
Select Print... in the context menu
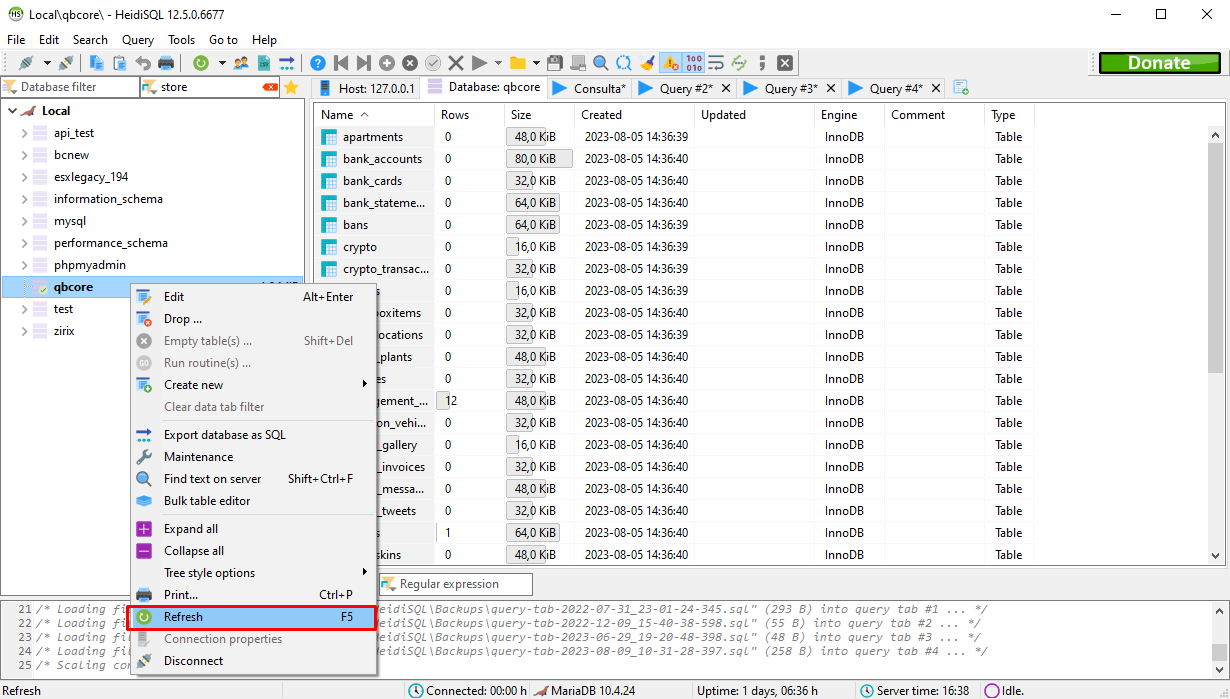[x=254, y=595]
